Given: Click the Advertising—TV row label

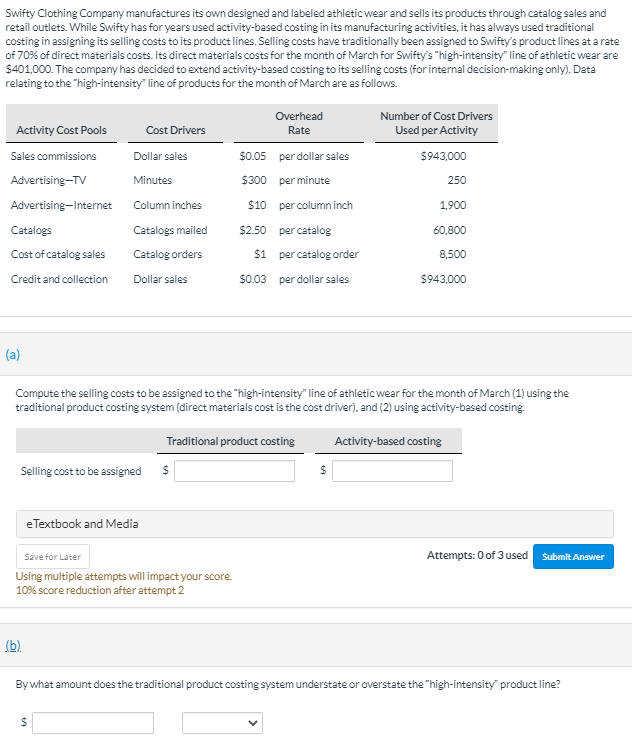Looking at the screenshot, I should pos(49,180).
